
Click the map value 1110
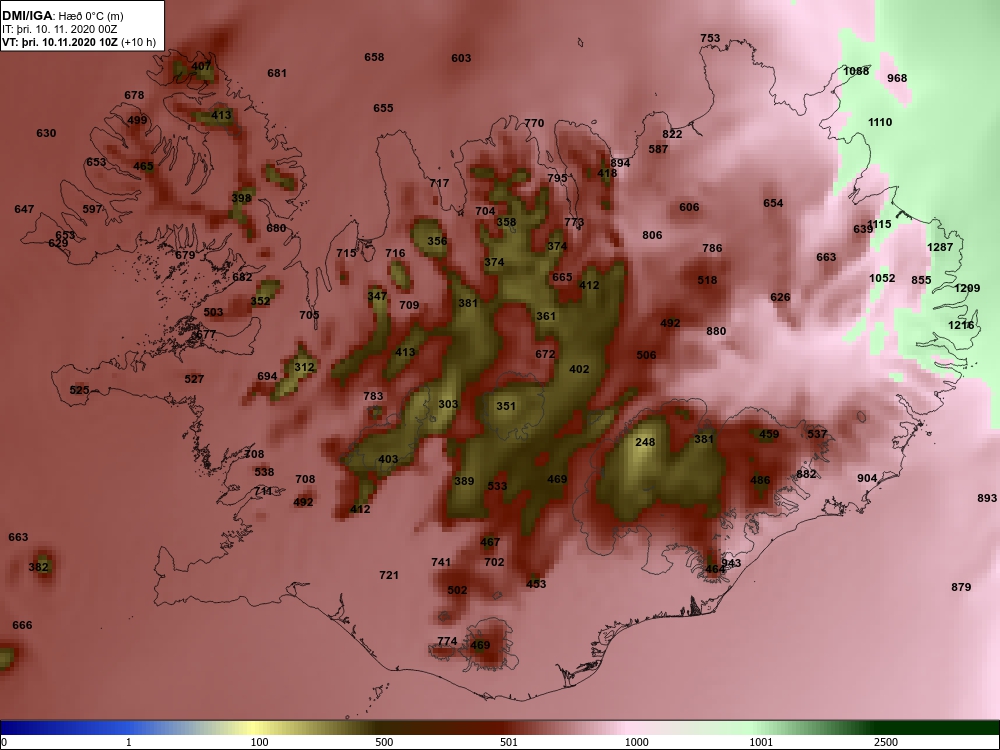(880, 122)
